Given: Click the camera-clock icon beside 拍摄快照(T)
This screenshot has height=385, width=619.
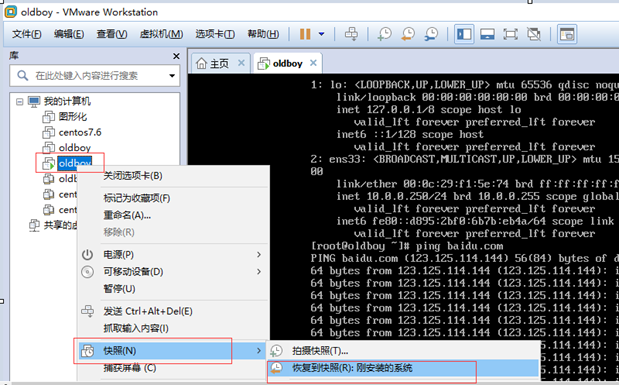Looking at the screenshot, I should pos(276,351).
